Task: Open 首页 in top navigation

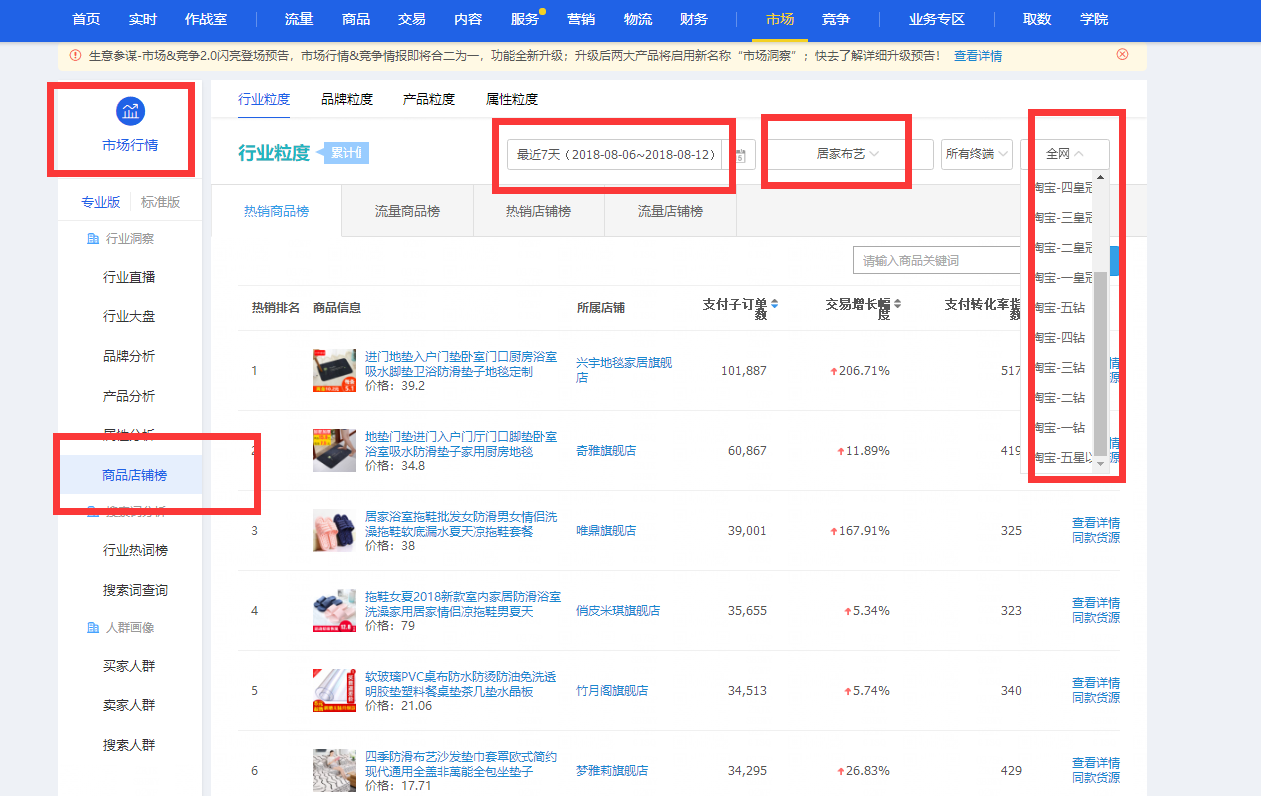Action: (87, 19)
